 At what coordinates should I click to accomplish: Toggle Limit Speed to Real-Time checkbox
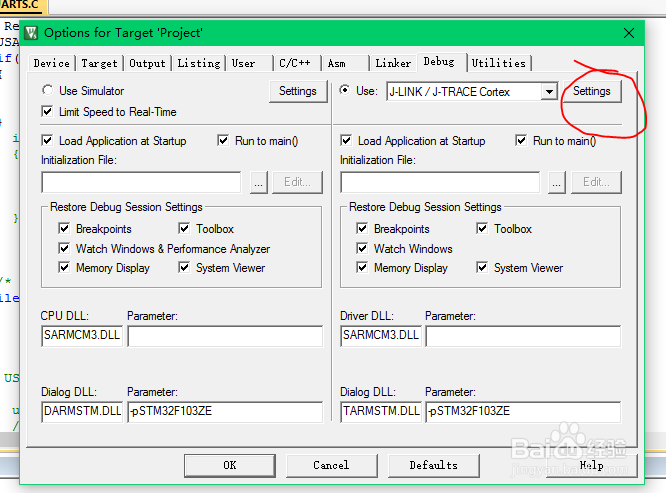coord(47,112)
